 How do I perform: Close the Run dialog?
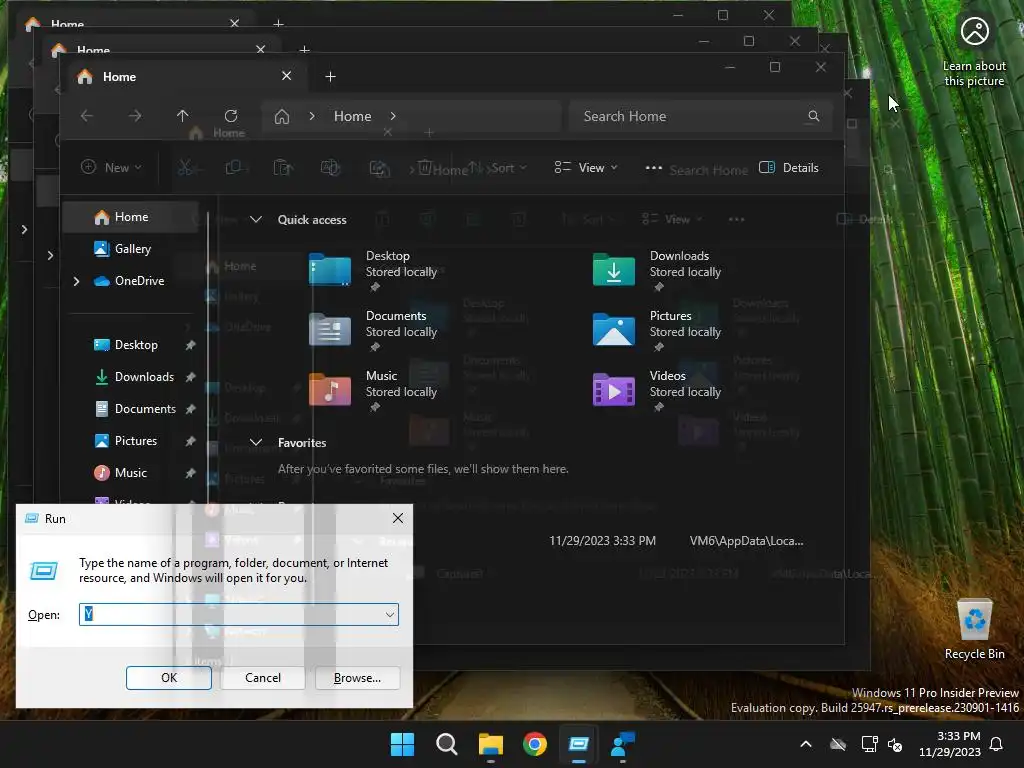pyautogui.click(x=398, y=519)
